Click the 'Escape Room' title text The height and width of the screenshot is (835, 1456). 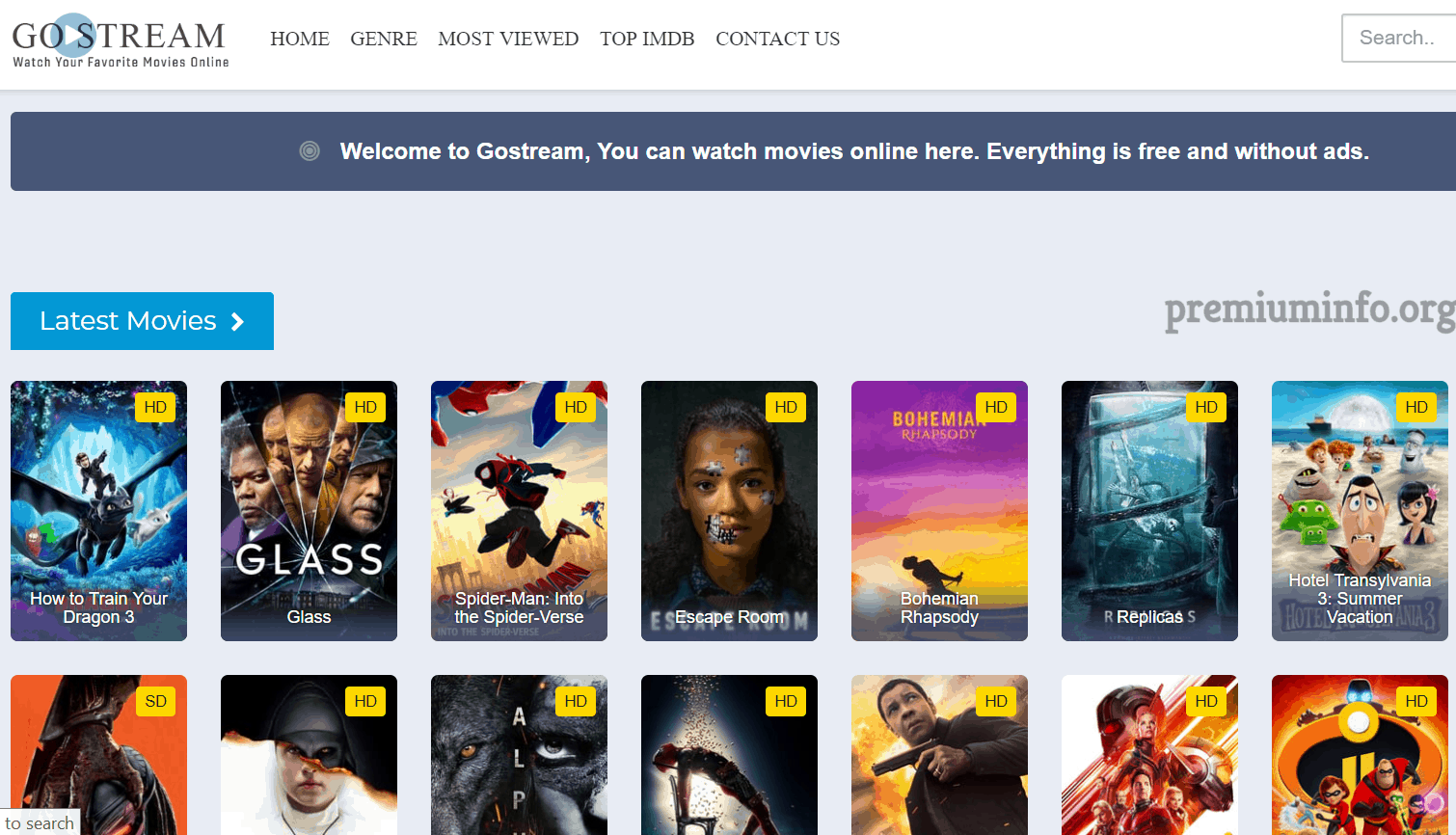pyautogui.click(x=729, y=617)
